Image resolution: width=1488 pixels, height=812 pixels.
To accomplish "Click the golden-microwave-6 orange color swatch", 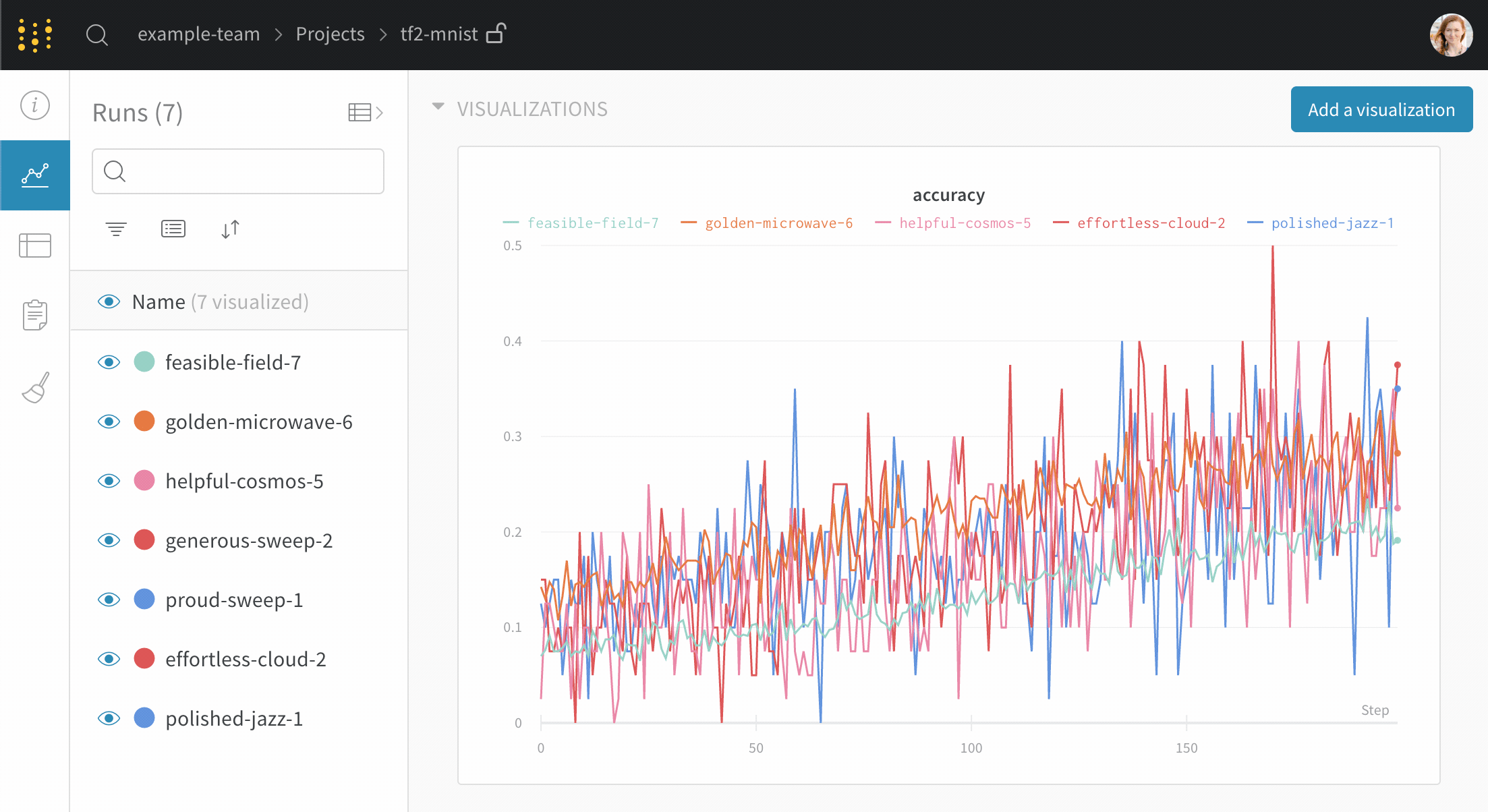I will click(x=144, y=422).
